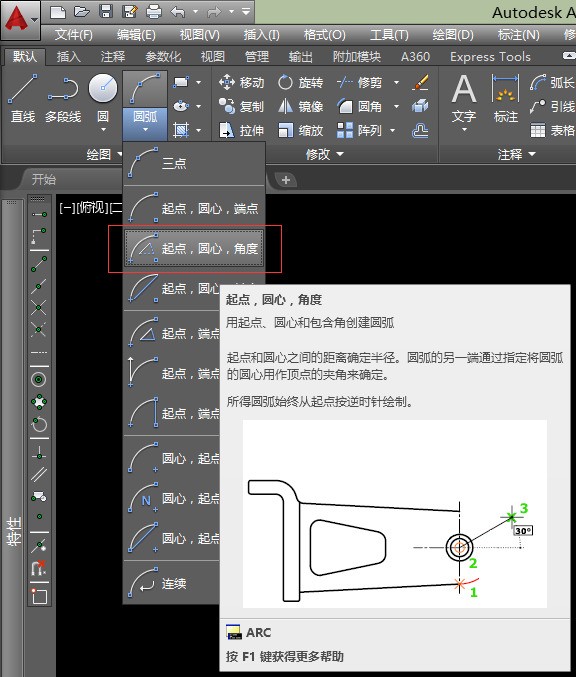Screen dimensions: 576x677
Task: Open the Format (格式(O)) menu
Action: coord(325,35)
